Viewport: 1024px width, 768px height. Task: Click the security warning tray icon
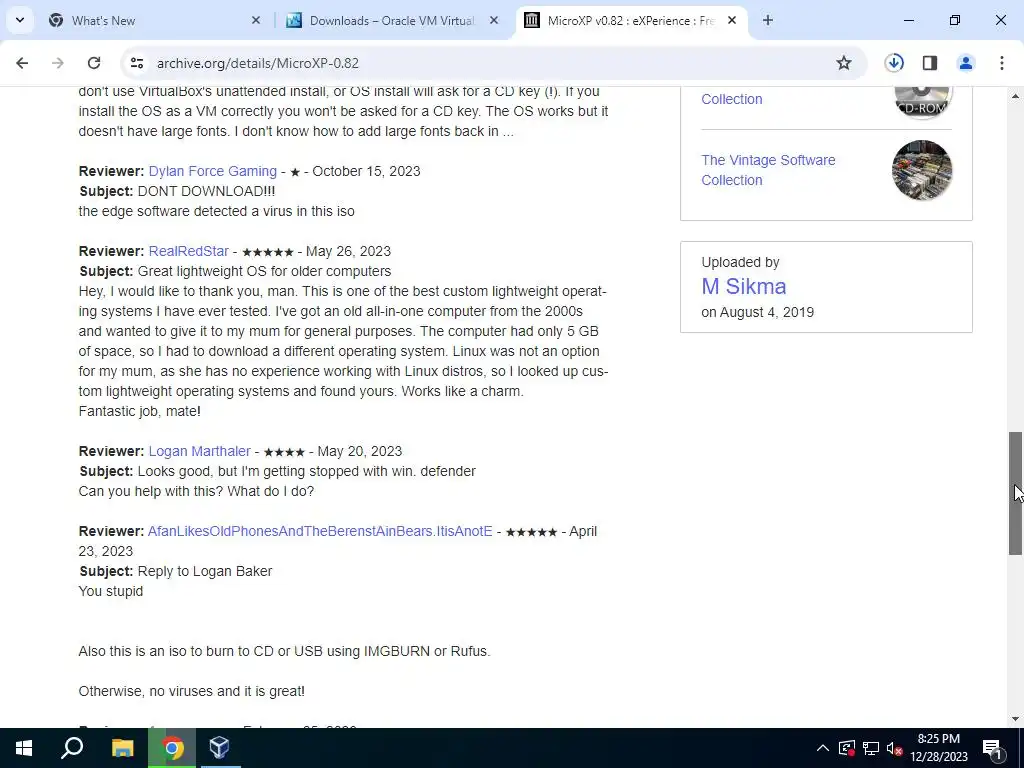click(x=846, y=748)
